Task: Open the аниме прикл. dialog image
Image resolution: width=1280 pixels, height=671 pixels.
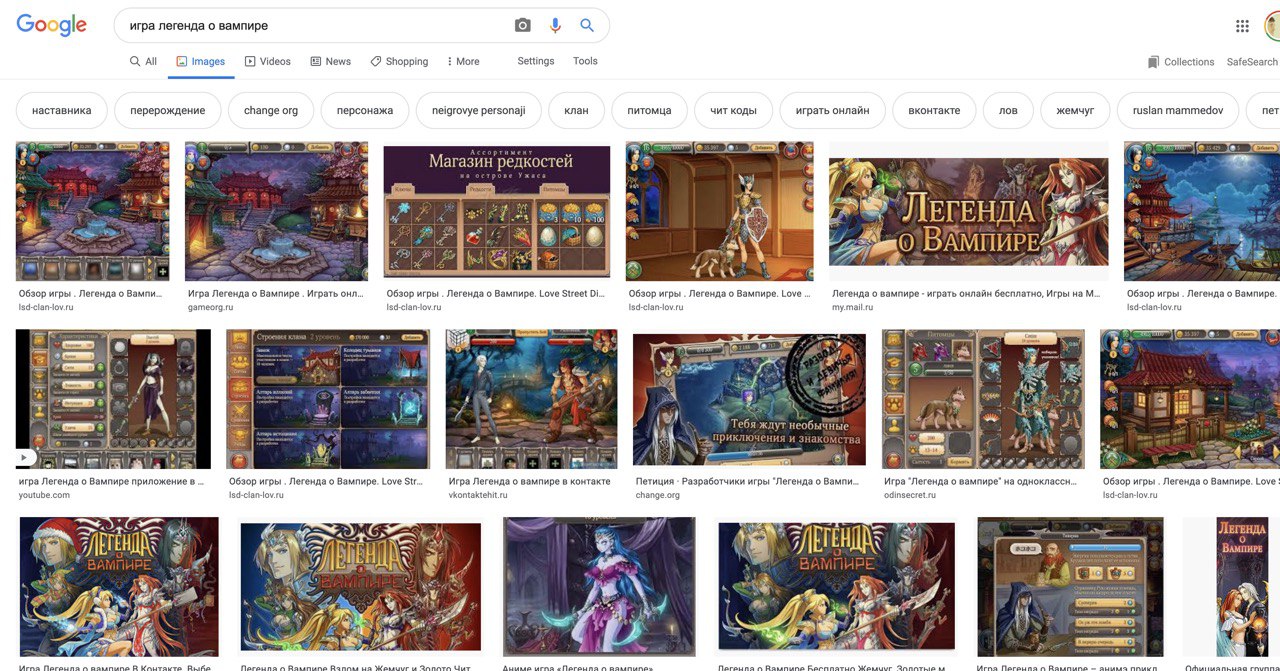Action: 1070,586
